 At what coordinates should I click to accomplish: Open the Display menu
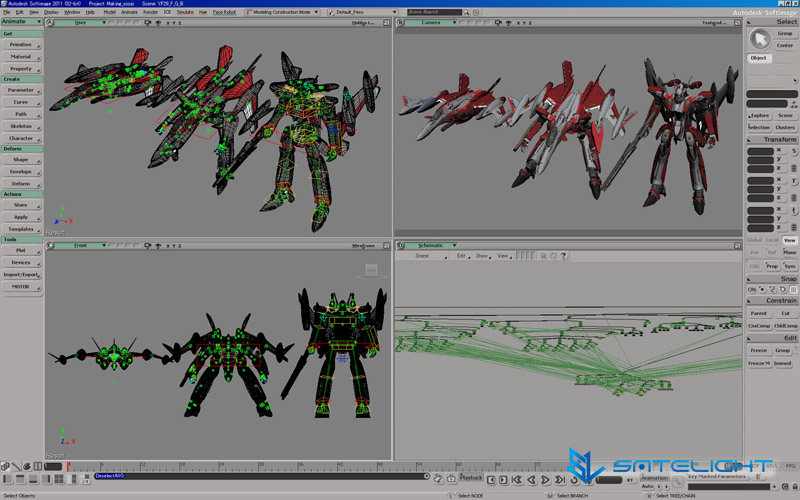point(51,12)
